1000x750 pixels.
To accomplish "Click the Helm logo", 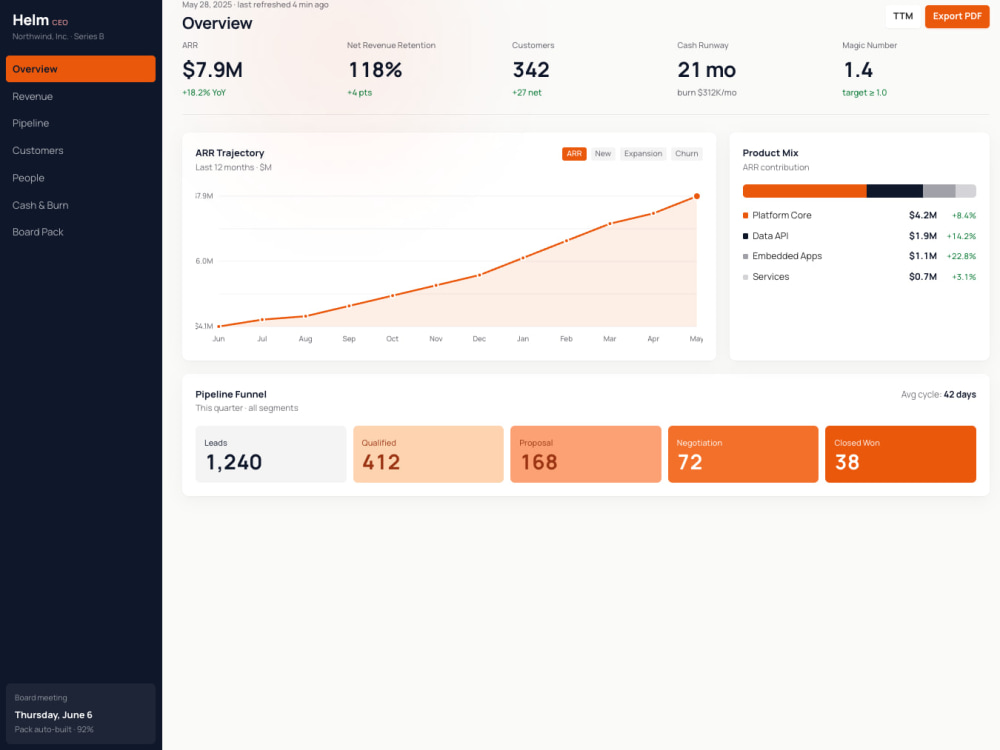I will [31, 20].
